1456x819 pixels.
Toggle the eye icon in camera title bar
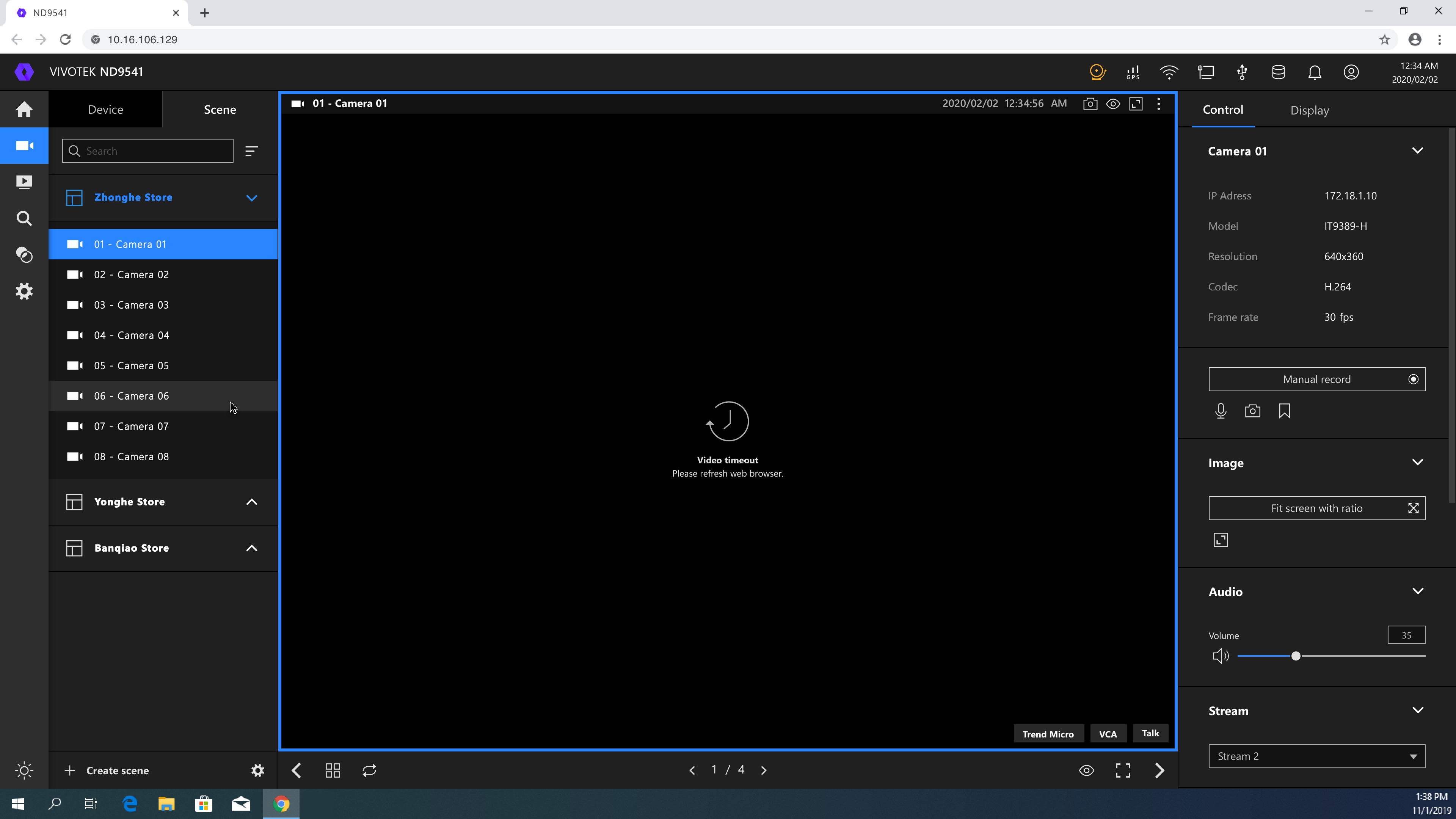(1113, 104)
